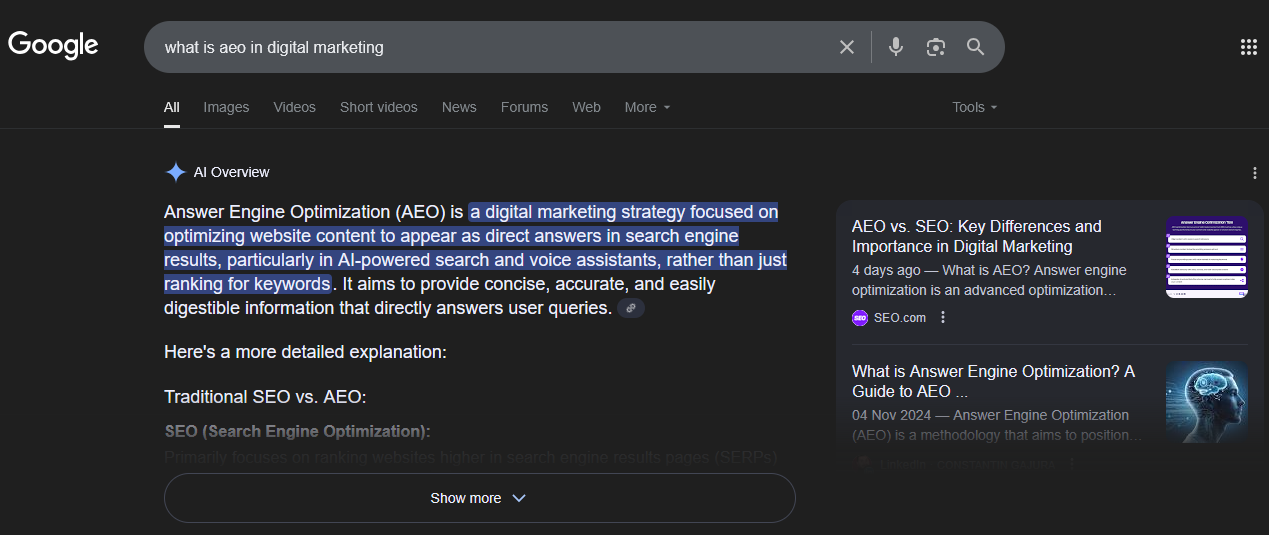Open the Short videos tab
Screen dimensions: 1269x535
pos(379,107)
